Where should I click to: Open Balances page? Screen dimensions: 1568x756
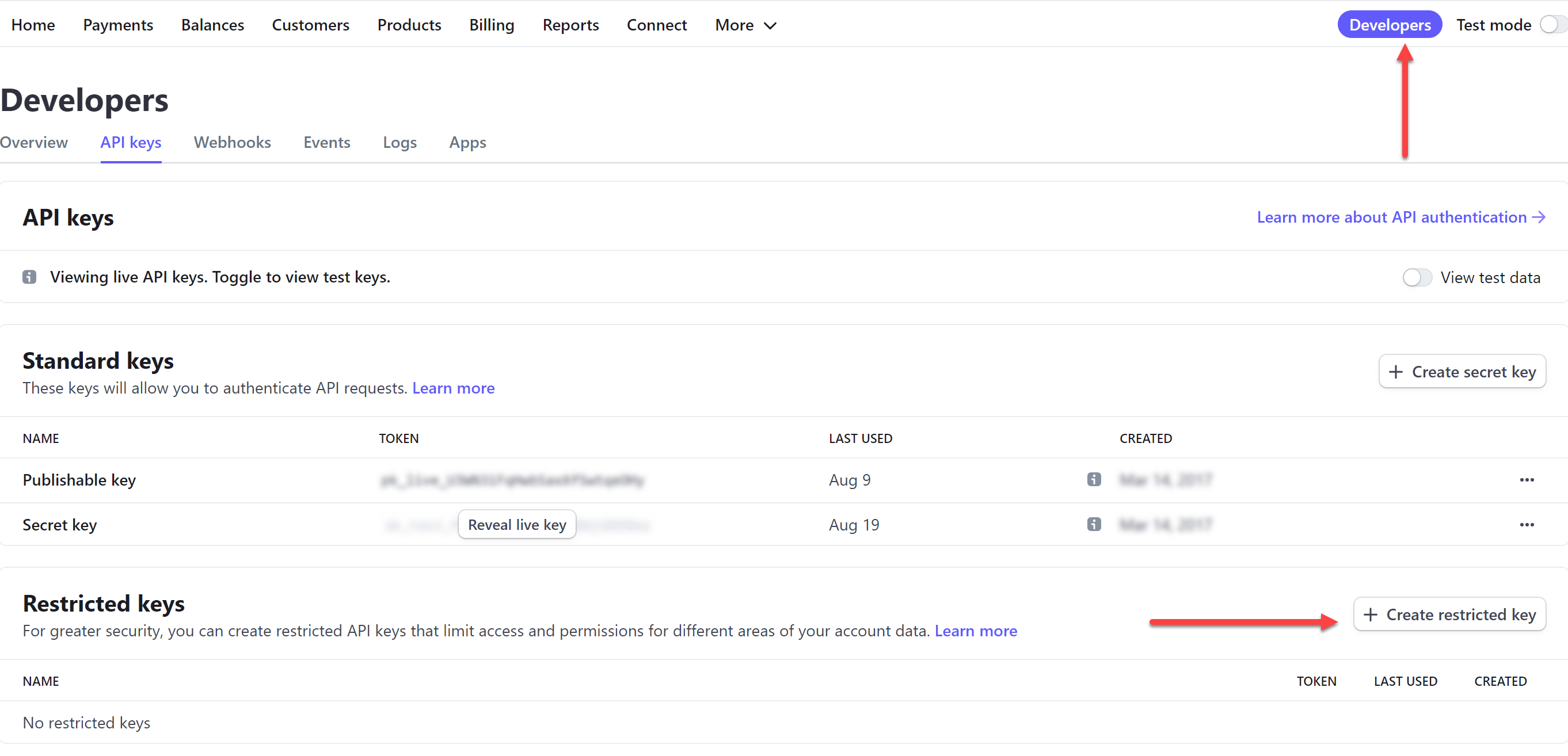click(212, 25)
